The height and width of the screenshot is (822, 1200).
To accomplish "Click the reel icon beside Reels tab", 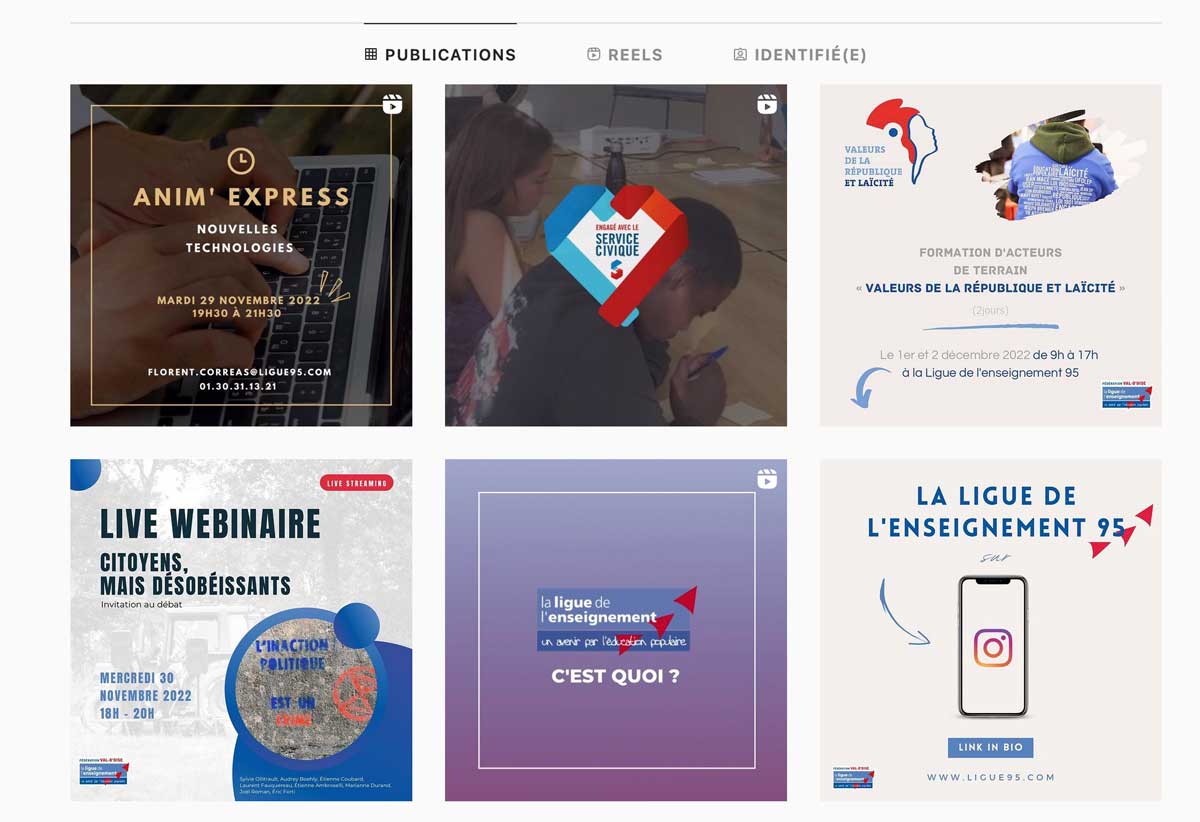I will click(594, 55).
